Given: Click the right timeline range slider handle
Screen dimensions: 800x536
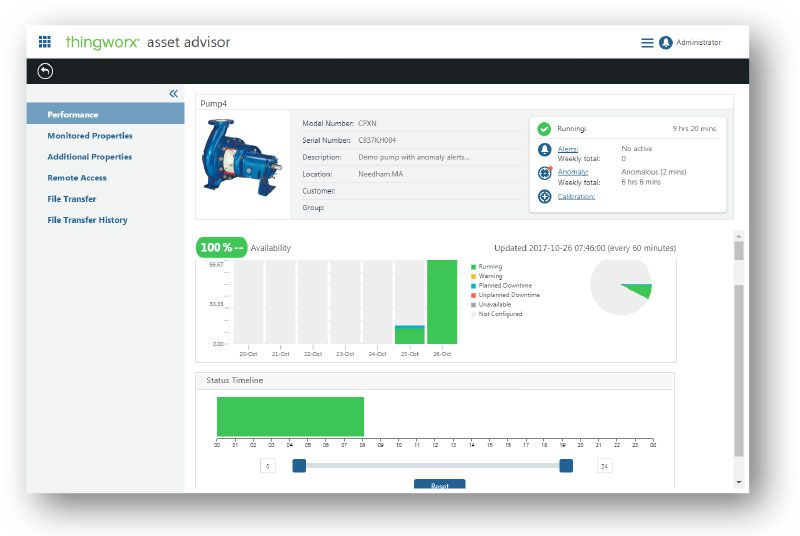Looking at the screenshot, I should 566,466.
